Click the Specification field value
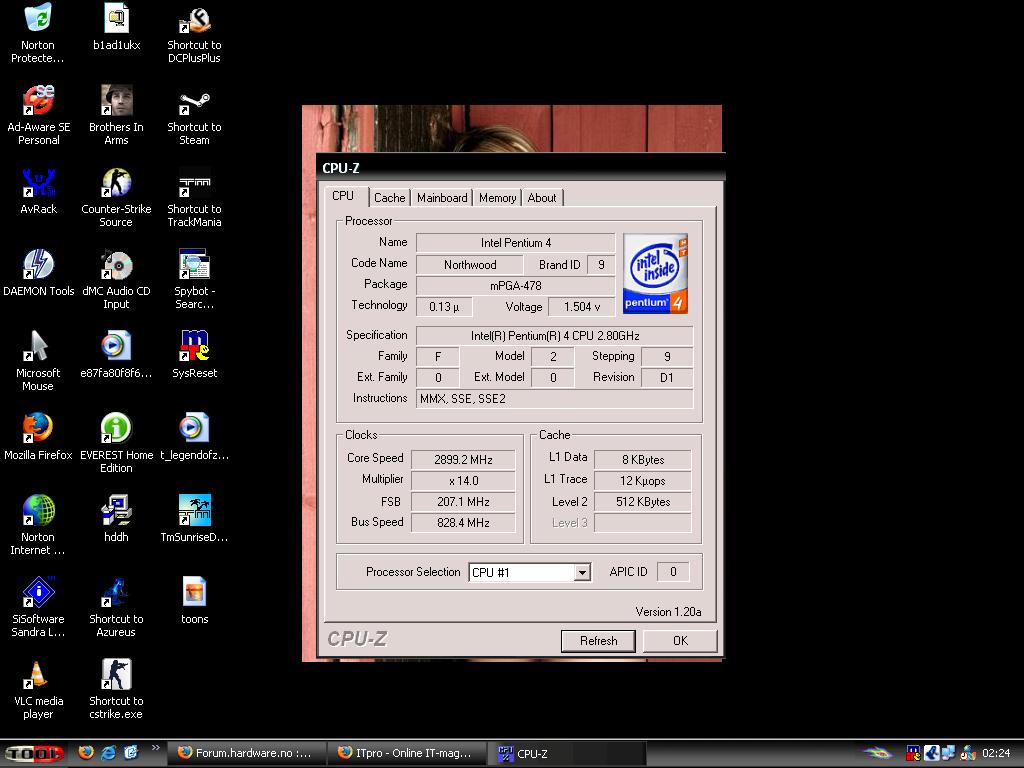Viewport: 1024px width, 768px height. coord(554,336)
